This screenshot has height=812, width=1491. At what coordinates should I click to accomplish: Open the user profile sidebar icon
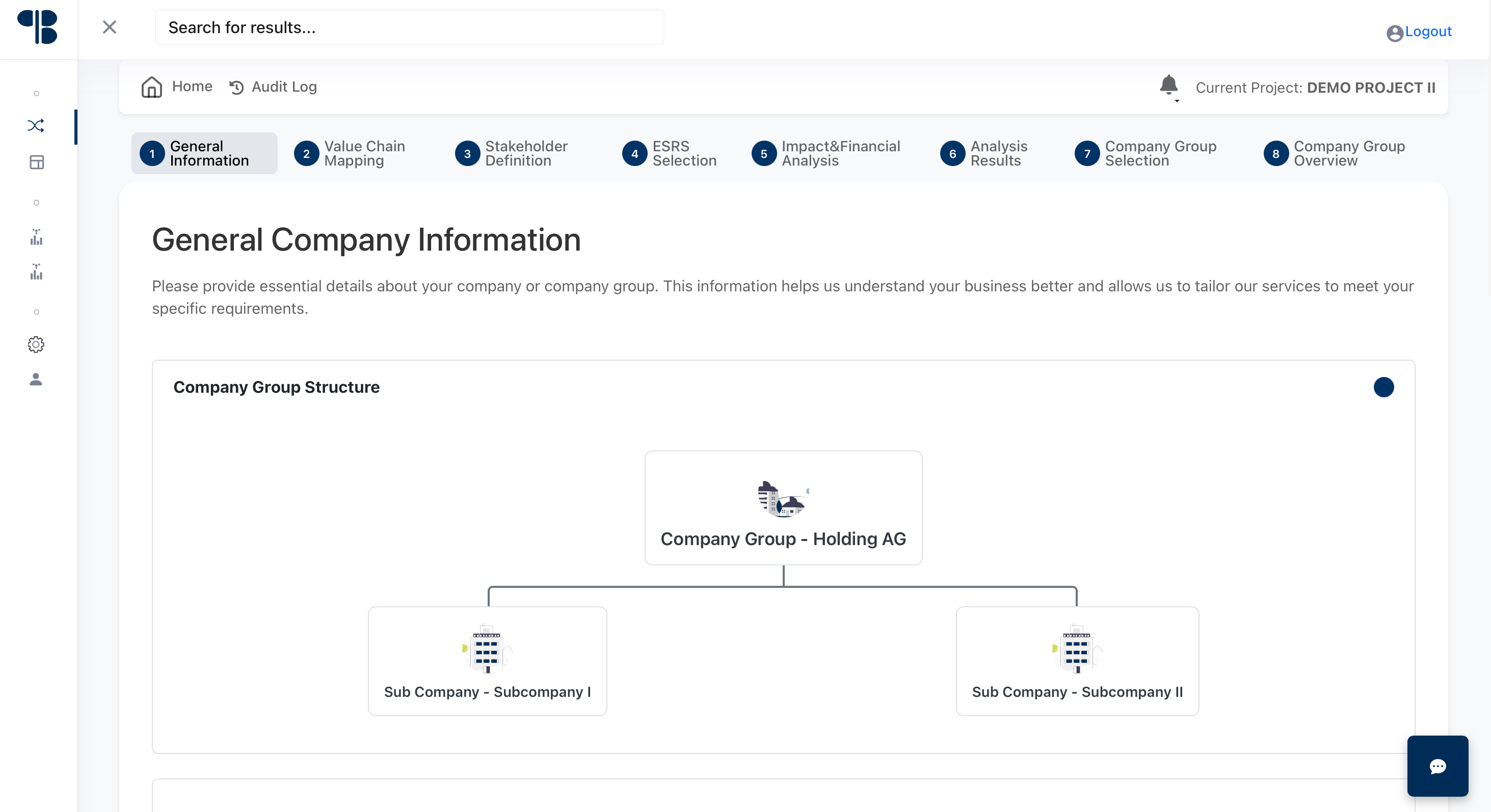(36, 379)
